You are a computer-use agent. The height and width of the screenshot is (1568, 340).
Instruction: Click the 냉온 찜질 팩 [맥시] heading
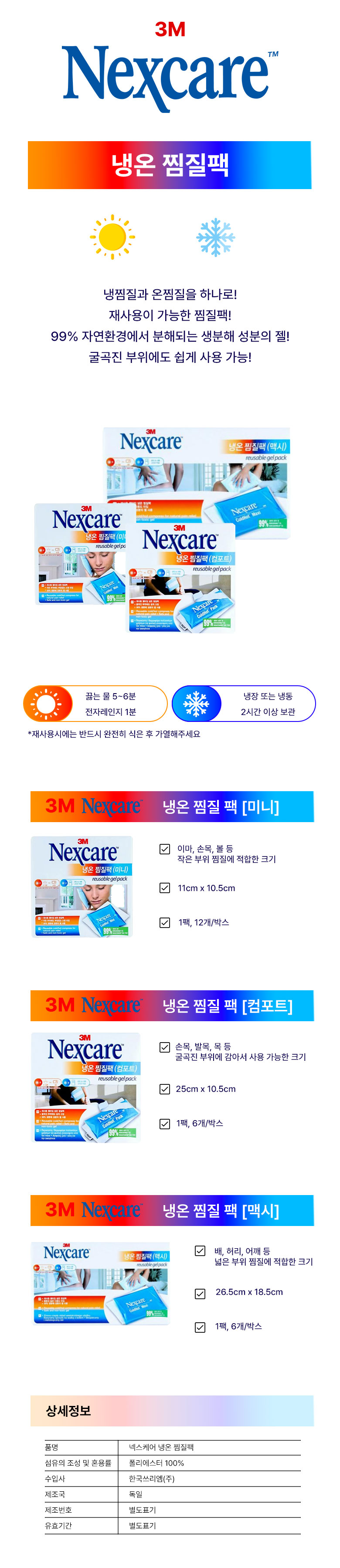(221, 1210)
